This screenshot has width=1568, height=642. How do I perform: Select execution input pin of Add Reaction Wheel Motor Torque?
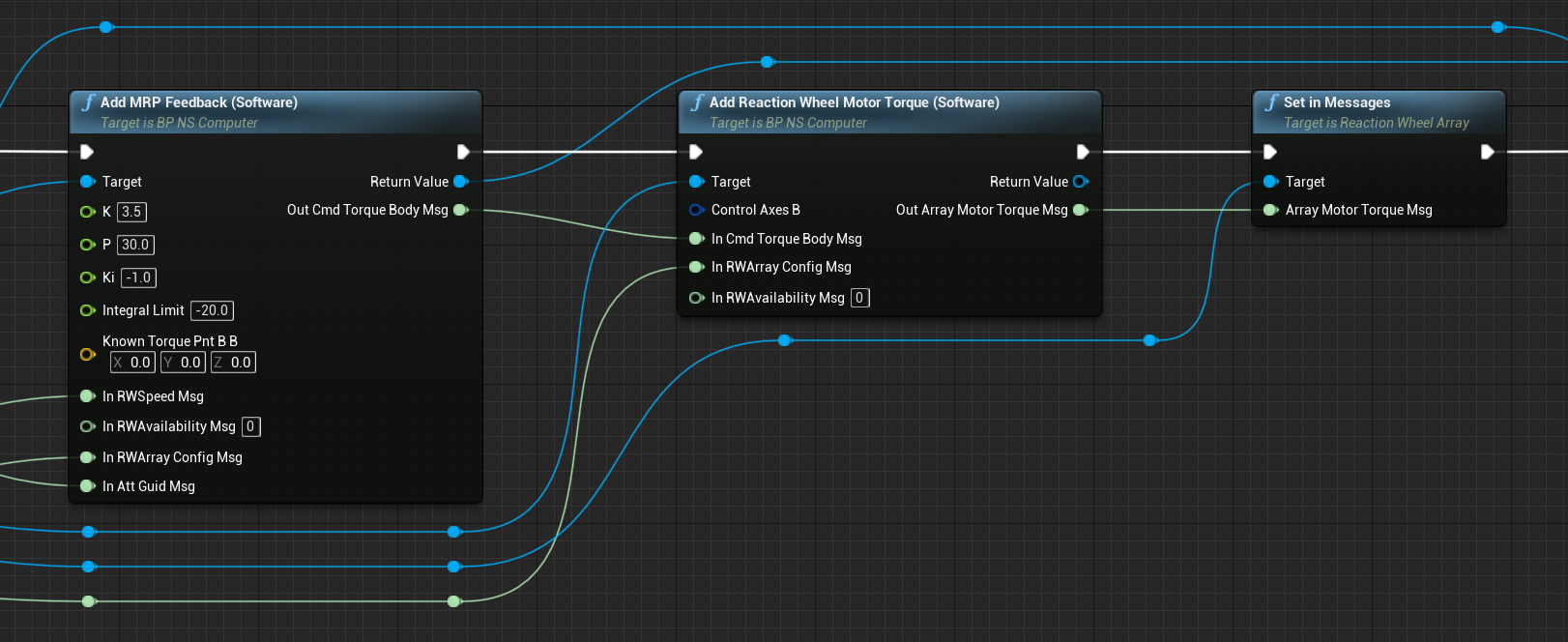pos(696,152)
